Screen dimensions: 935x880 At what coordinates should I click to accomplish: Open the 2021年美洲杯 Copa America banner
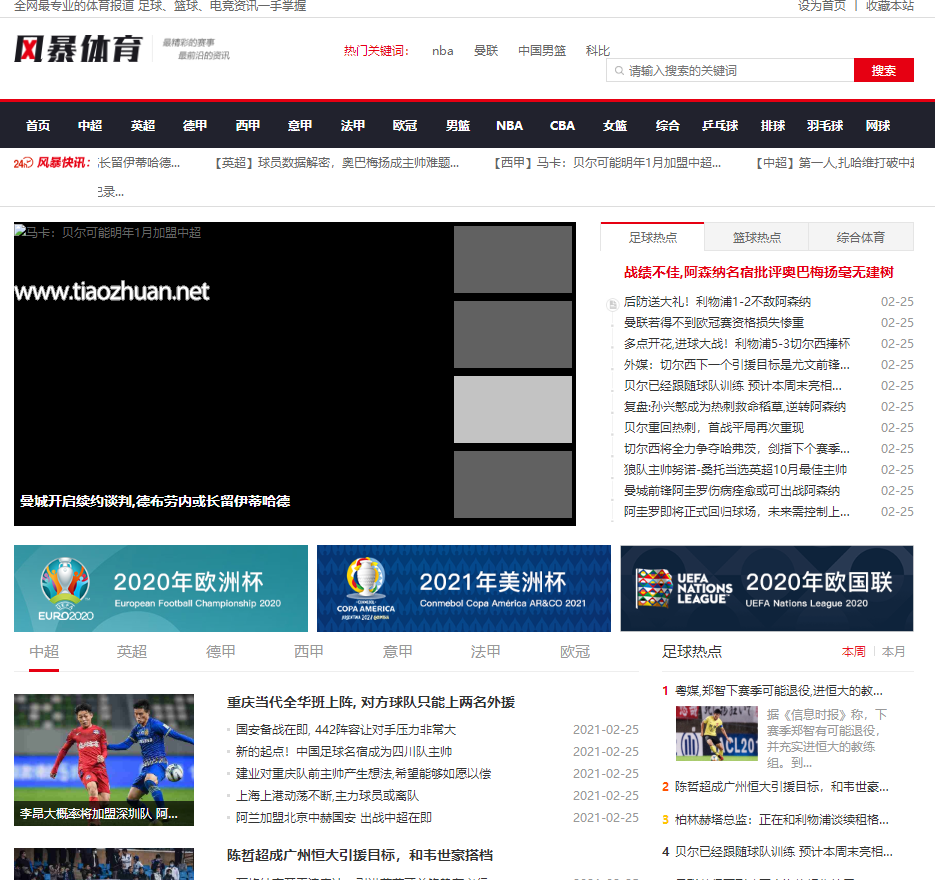[464, 588]
